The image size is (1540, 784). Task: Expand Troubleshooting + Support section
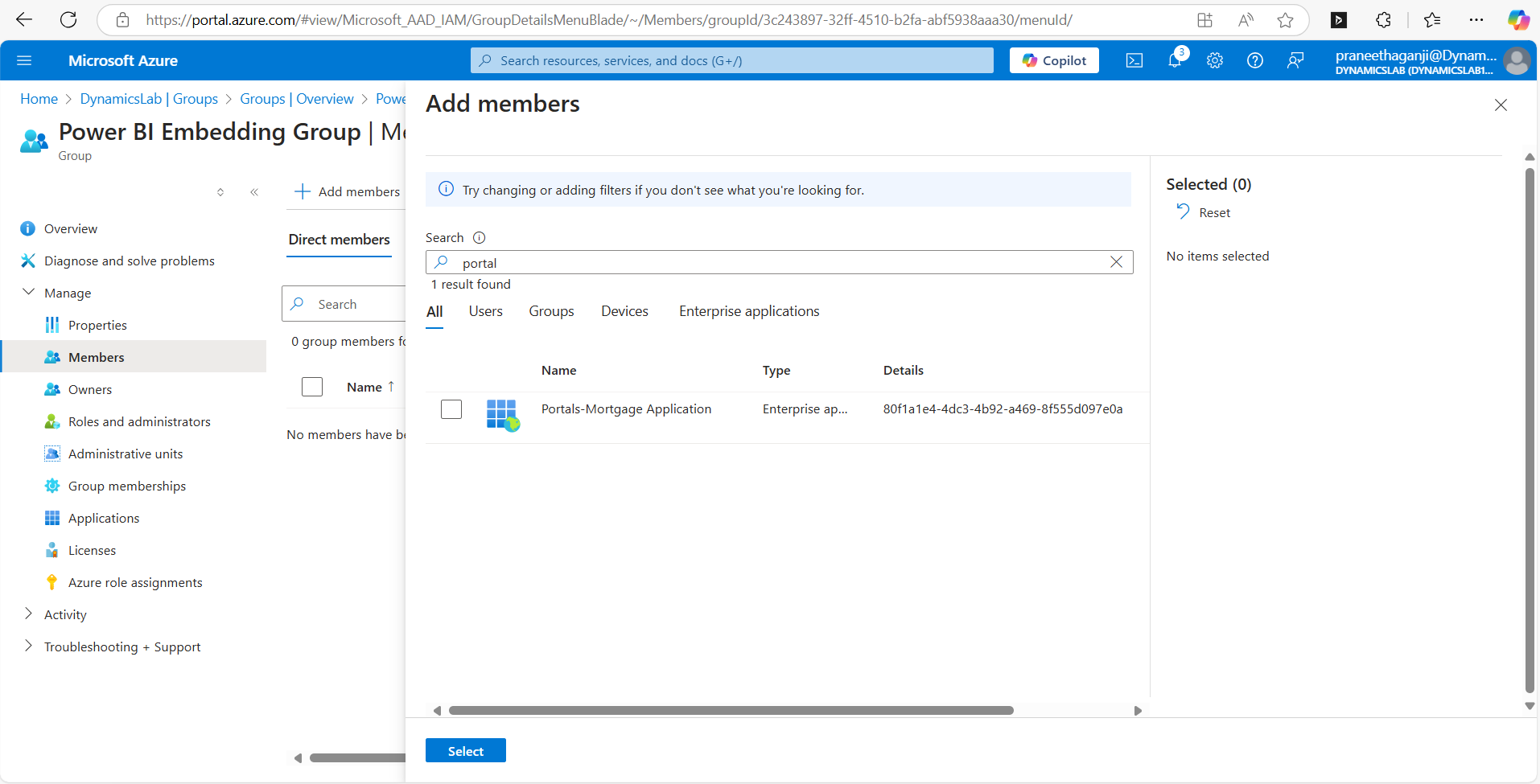pyautogui.click(x=29, y=646)
